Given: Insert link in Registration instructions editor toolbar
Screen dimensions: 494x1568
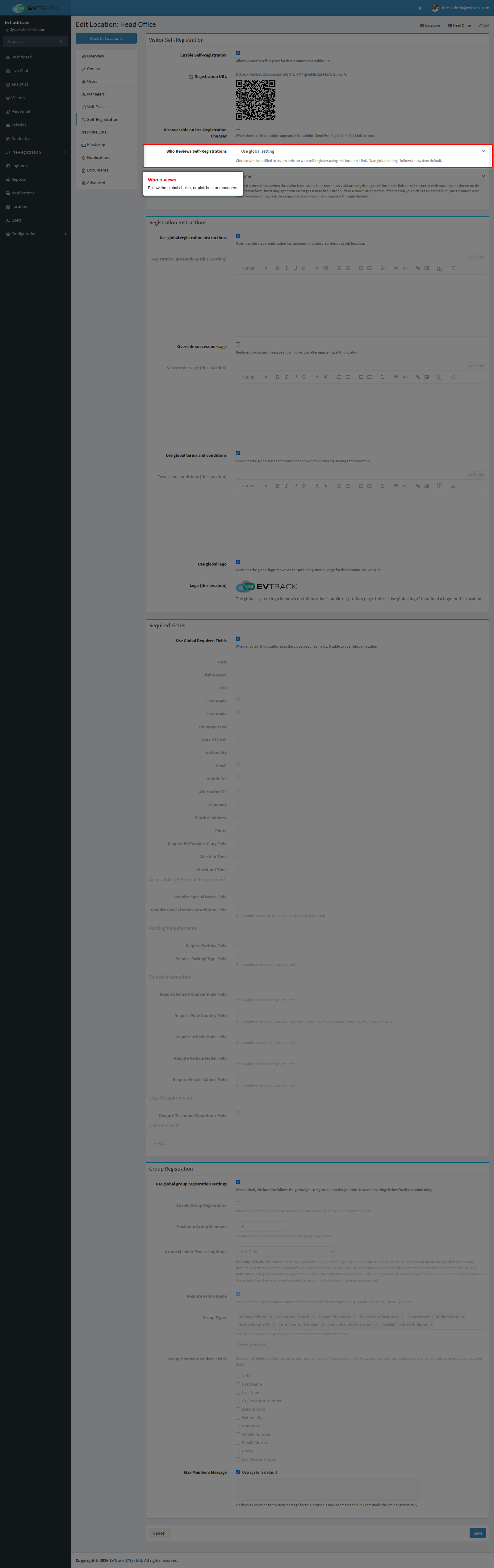Looking at the screenshot, I should (418, 269).
